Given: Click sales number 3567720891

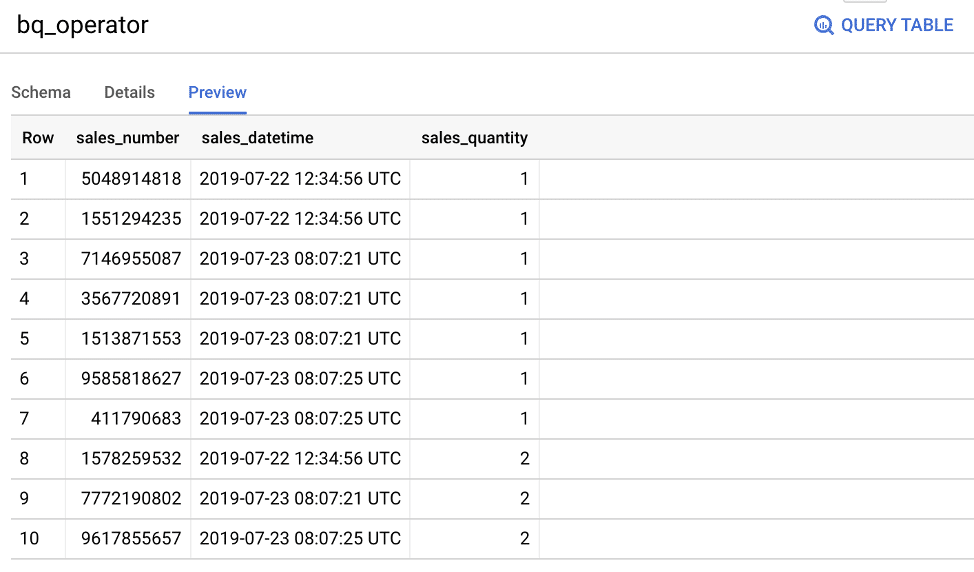Looking at the screenshot, I should 128,299.
